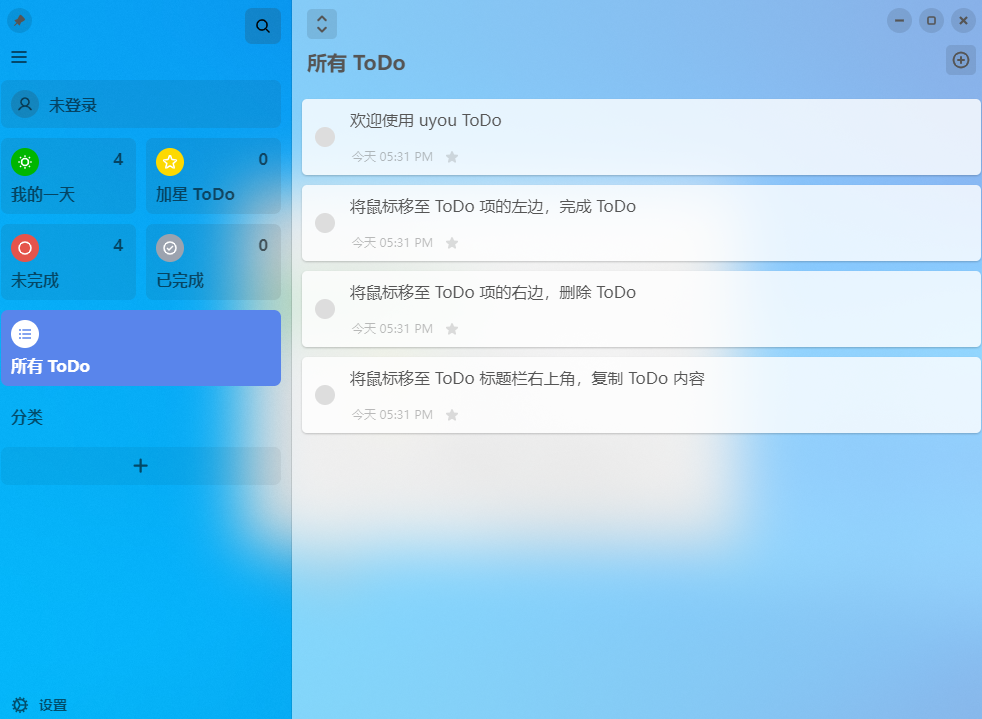Expand the sort chevron button in header
This screenshot has width=982, height=719.
322,24
